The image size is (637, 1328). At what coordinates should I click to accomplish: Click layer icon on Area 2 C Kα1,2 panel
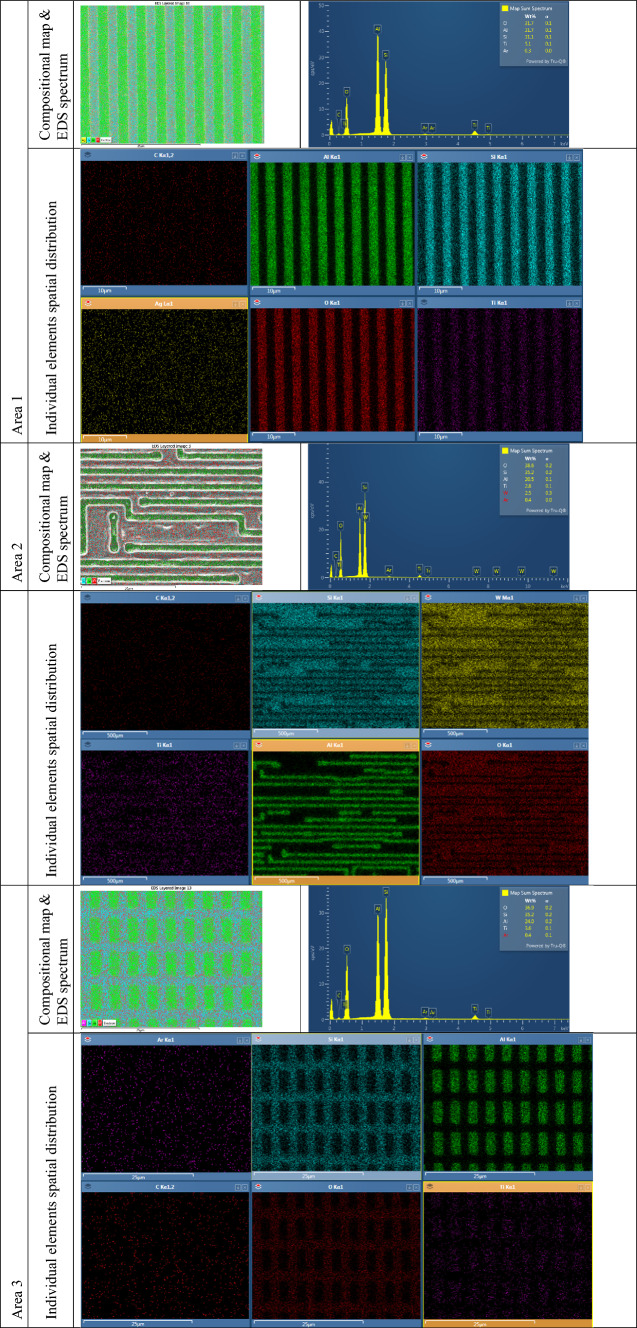click(87, 598)
